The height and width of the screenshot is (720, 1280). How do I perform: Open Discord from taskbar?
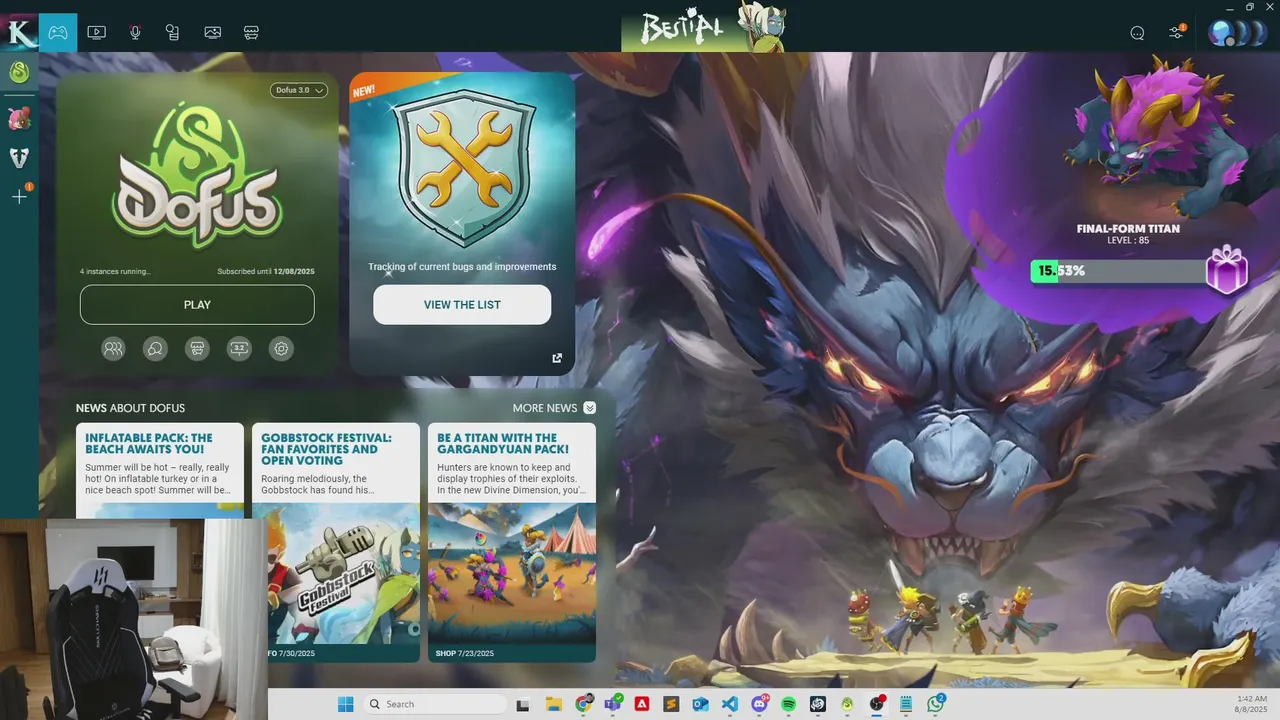759,704
